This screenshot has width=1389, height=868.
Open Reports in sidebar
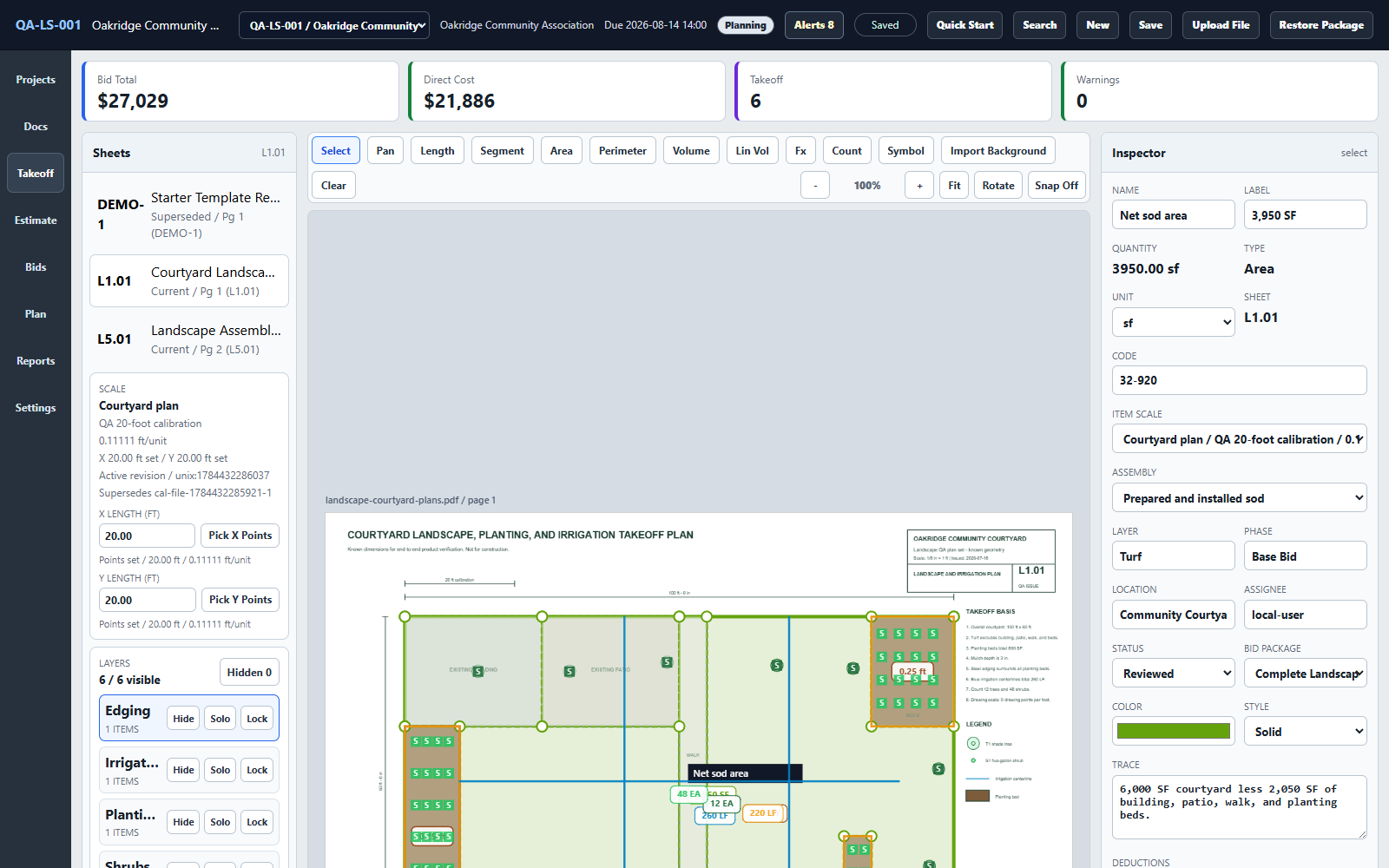pos(36,361)
